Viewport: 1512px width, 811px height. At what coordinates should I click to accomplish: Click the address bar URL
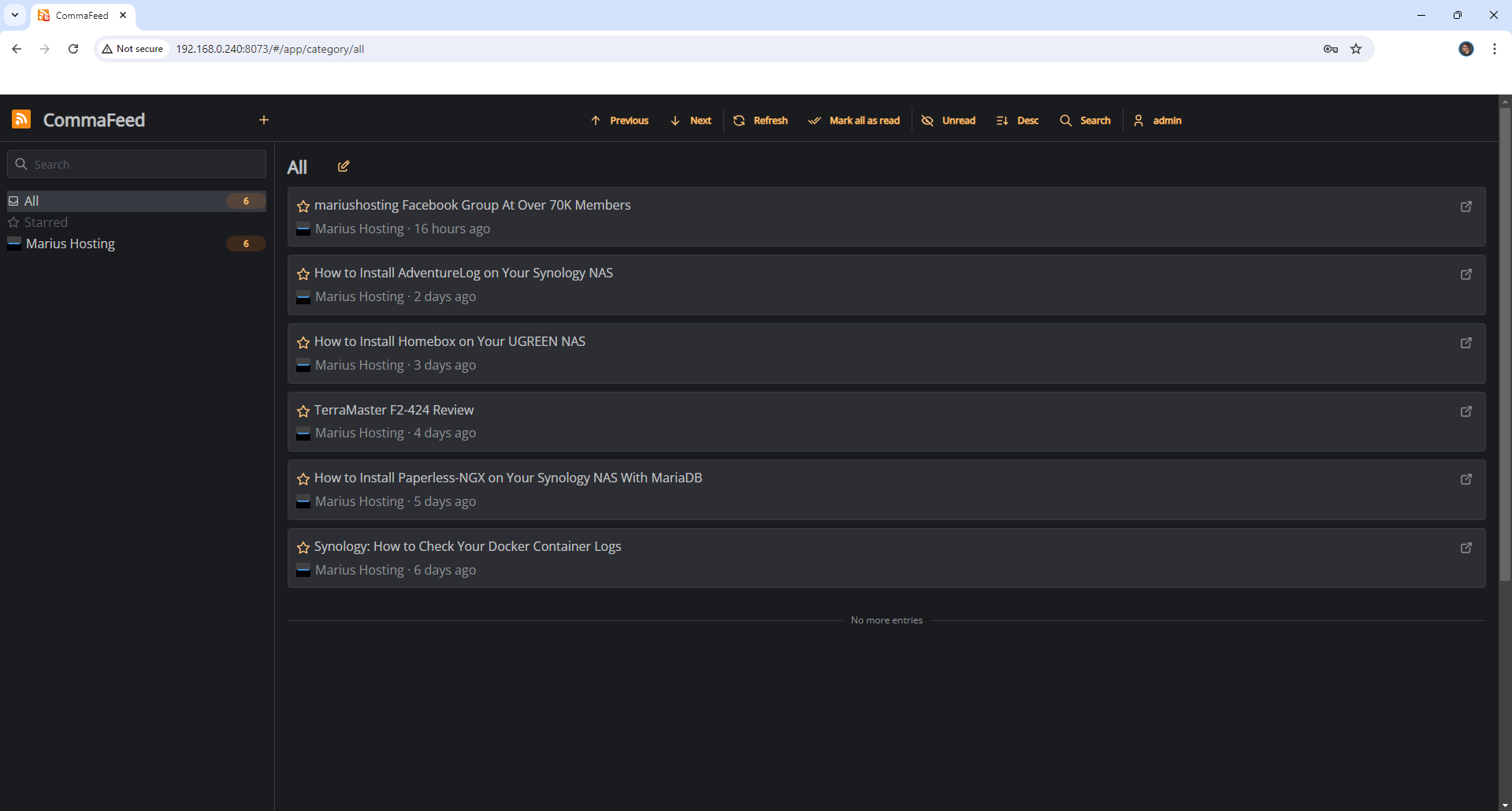coord(269,49)
